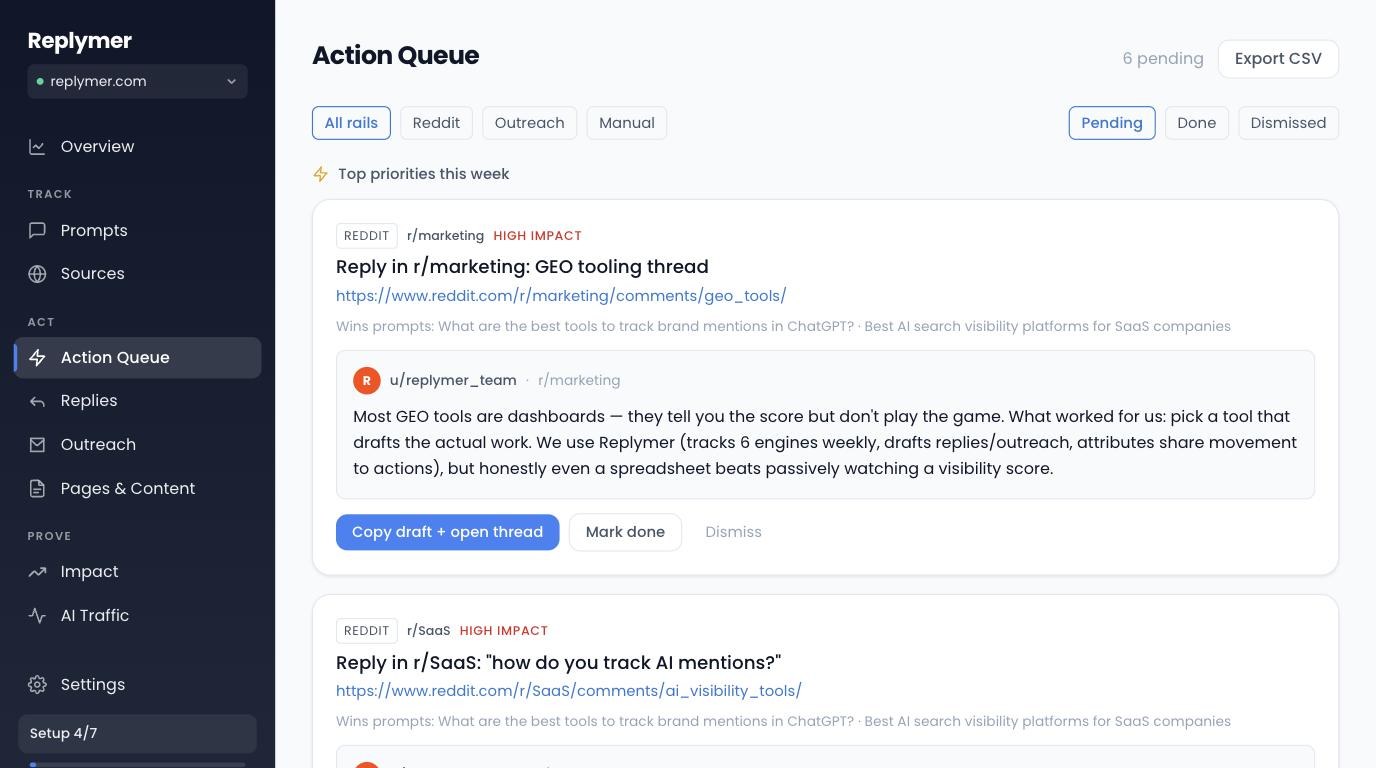1376x768 pixels.
Task: Open Pages & Content
Action: (x=137, y=489)
